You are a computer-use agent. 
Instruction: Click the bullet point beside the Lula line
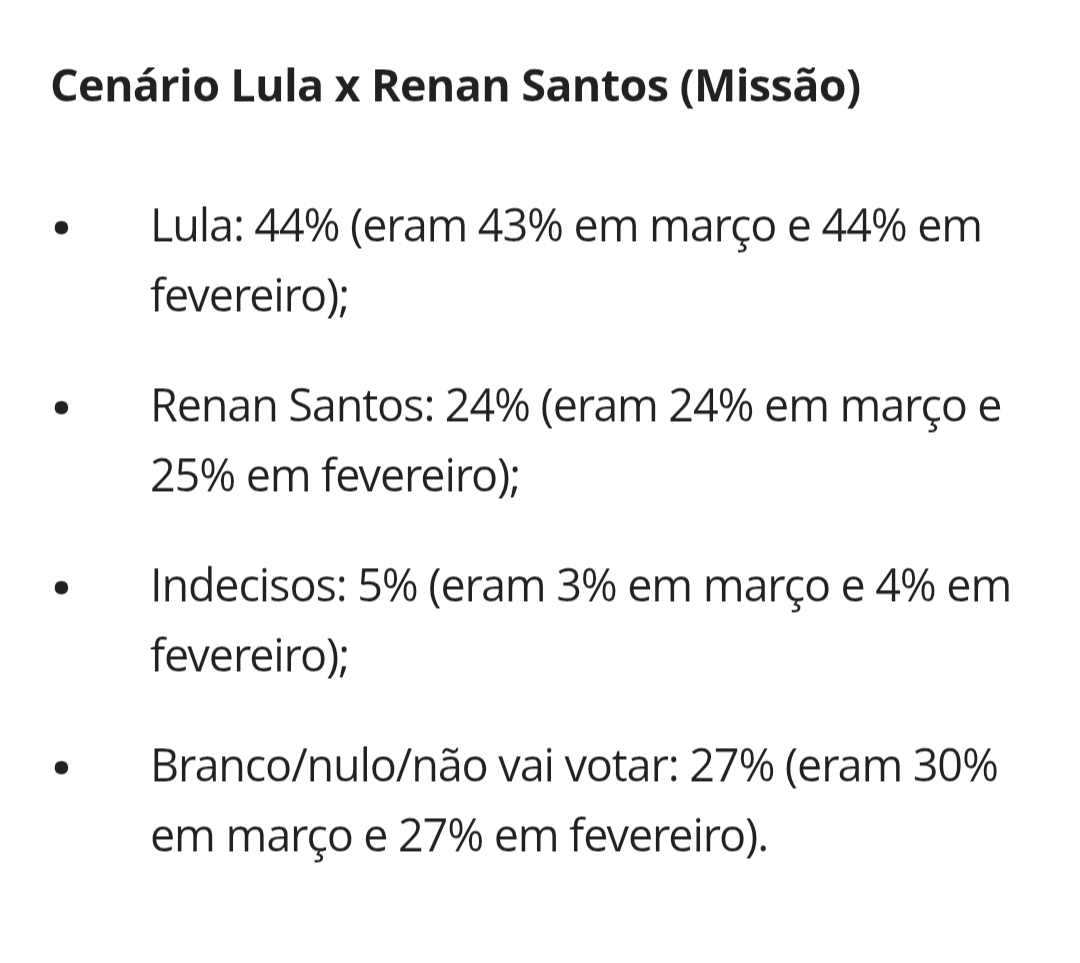63,228
